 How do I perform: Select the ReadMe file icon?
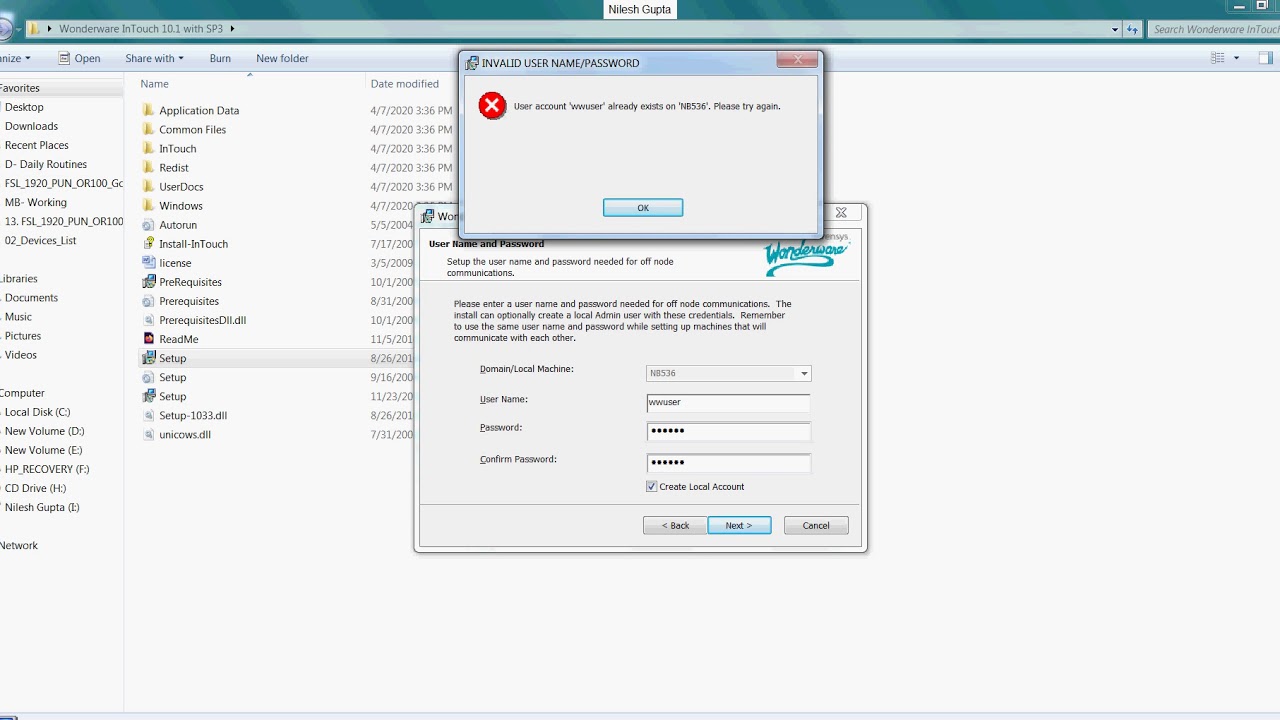(x=148, y=339)
